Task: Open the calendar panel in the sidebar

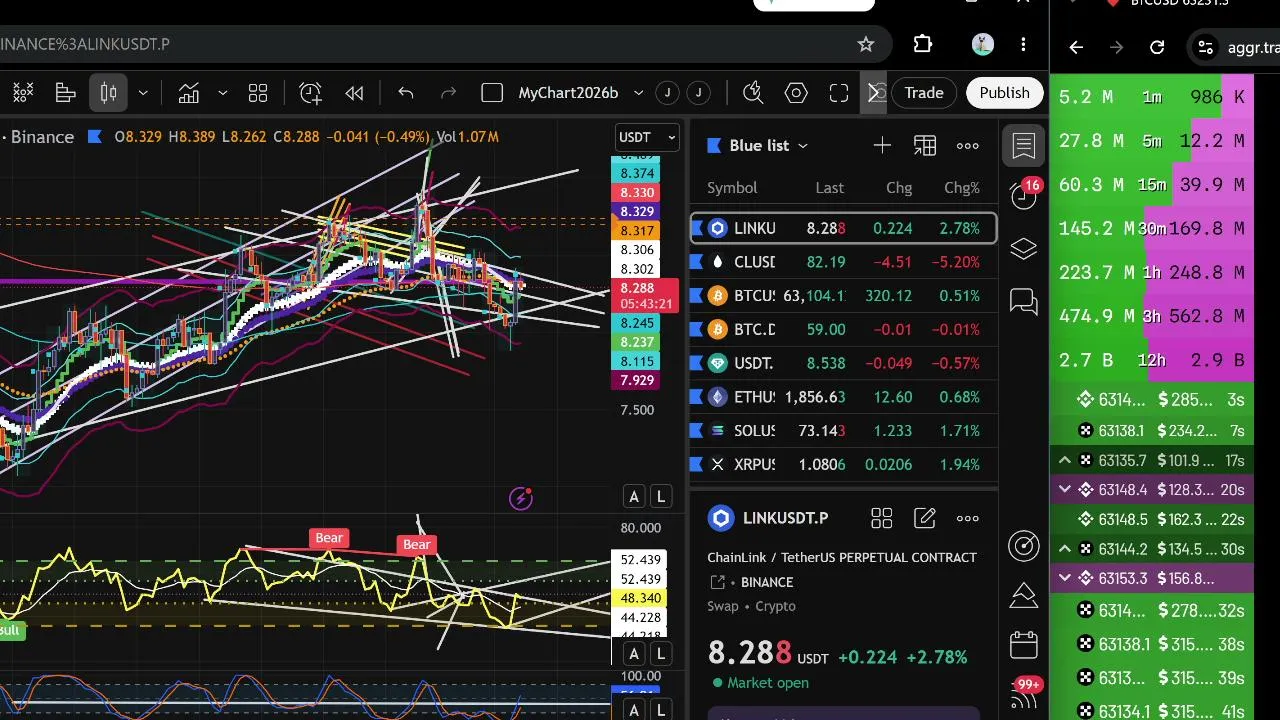Action: point(1024,645)
